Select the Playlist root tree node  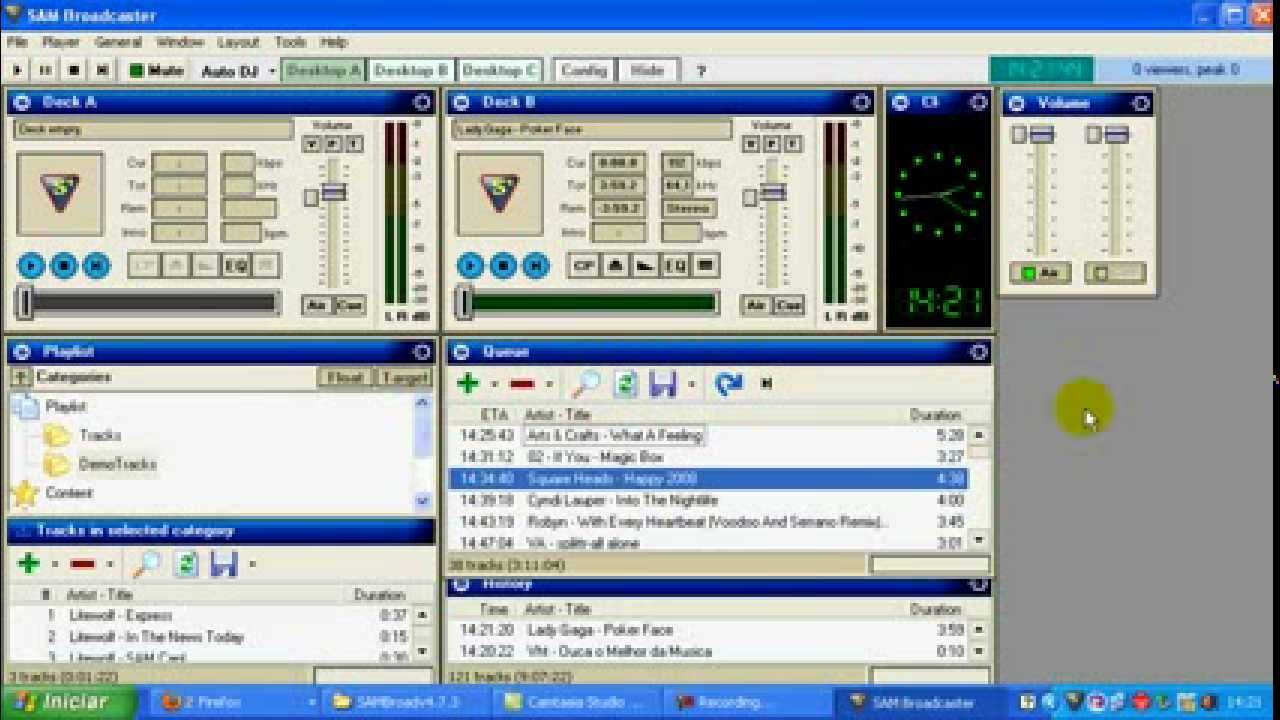[66, 406]
